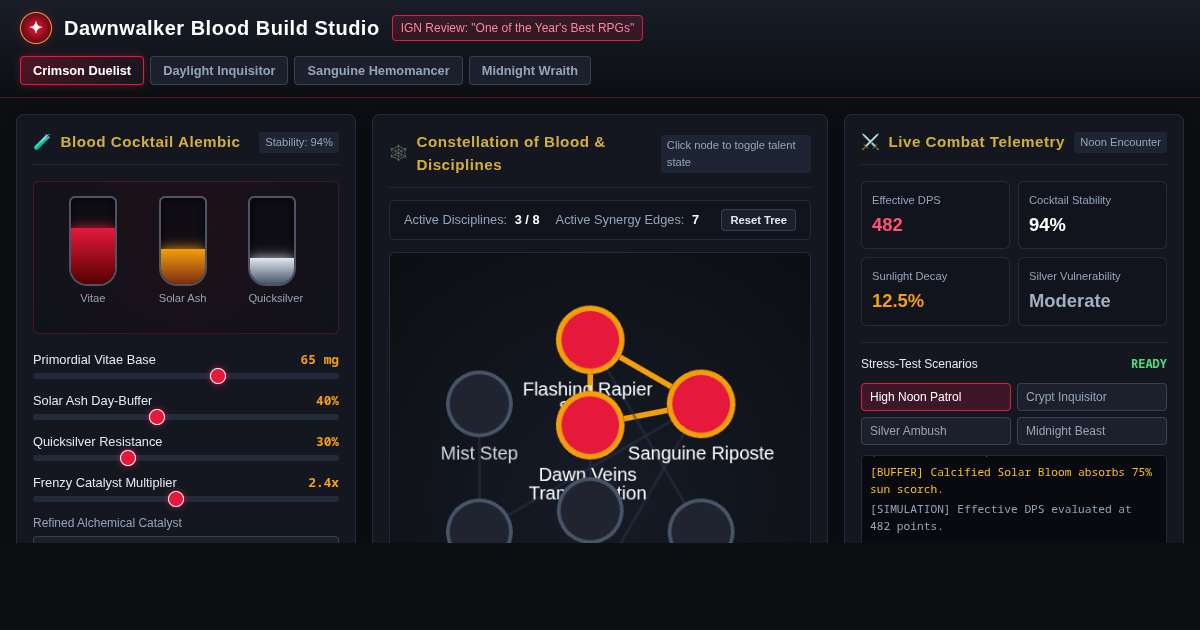
Task: Click the "Constellation of Blood & Disciplines" title
Action: click(511, 153)
